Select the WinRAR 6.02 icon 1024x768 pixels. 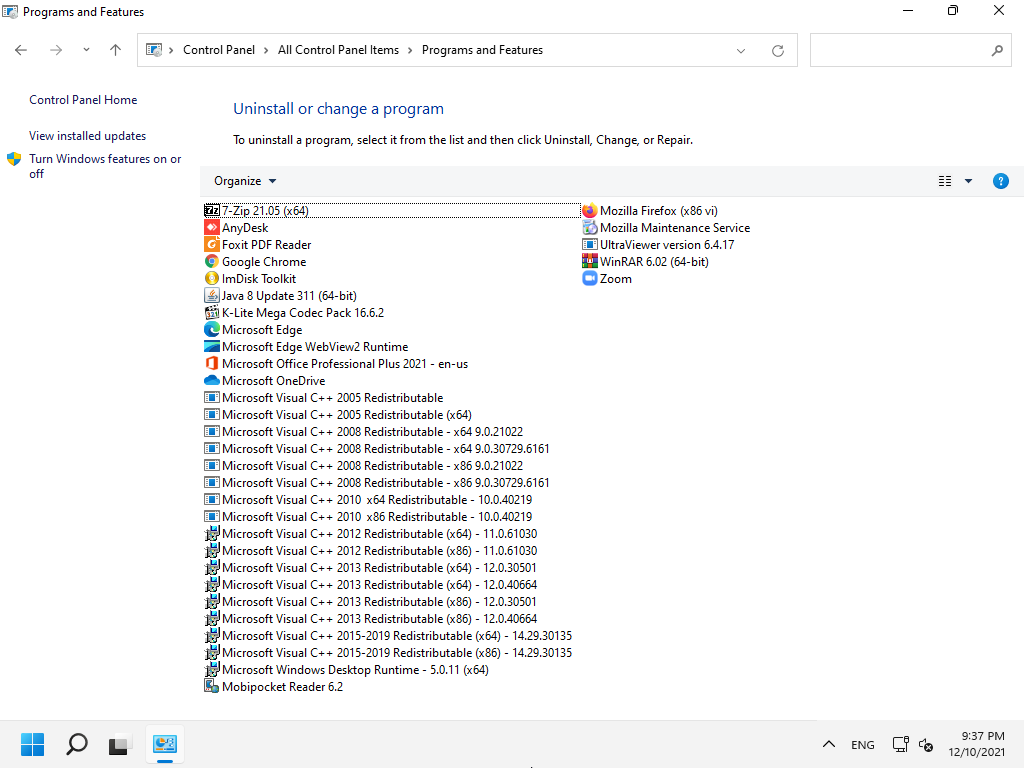[590, 262]
